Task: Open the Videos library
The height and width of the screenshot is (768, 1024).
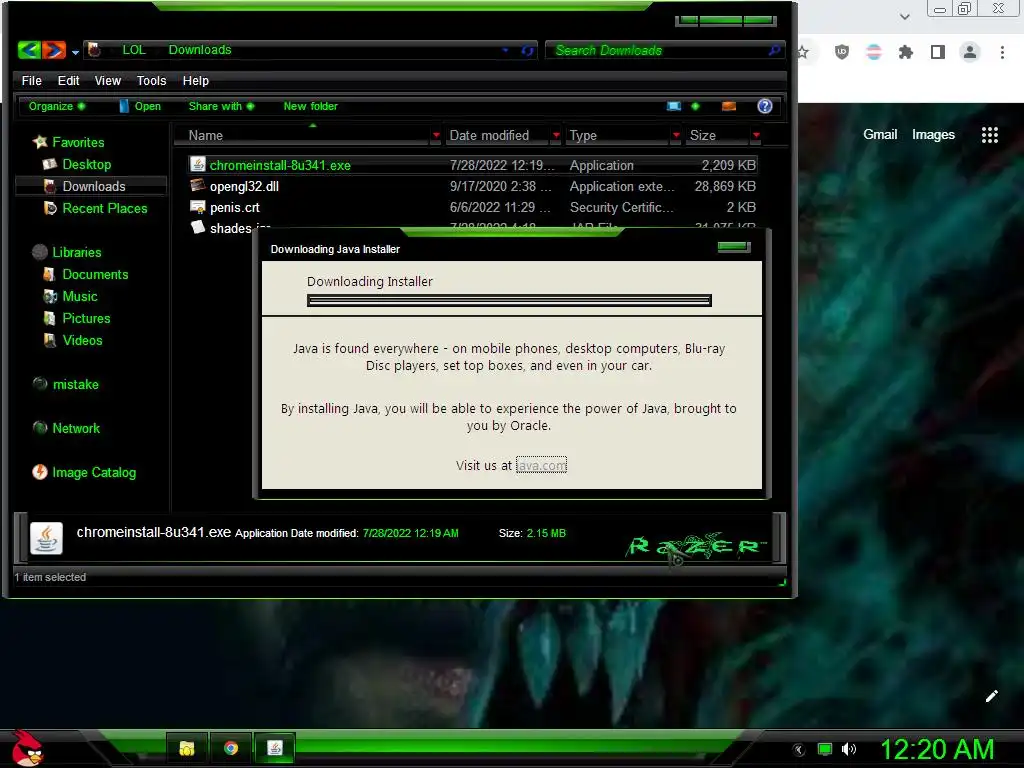Action: pyautogui.click(x=82, y=340)
